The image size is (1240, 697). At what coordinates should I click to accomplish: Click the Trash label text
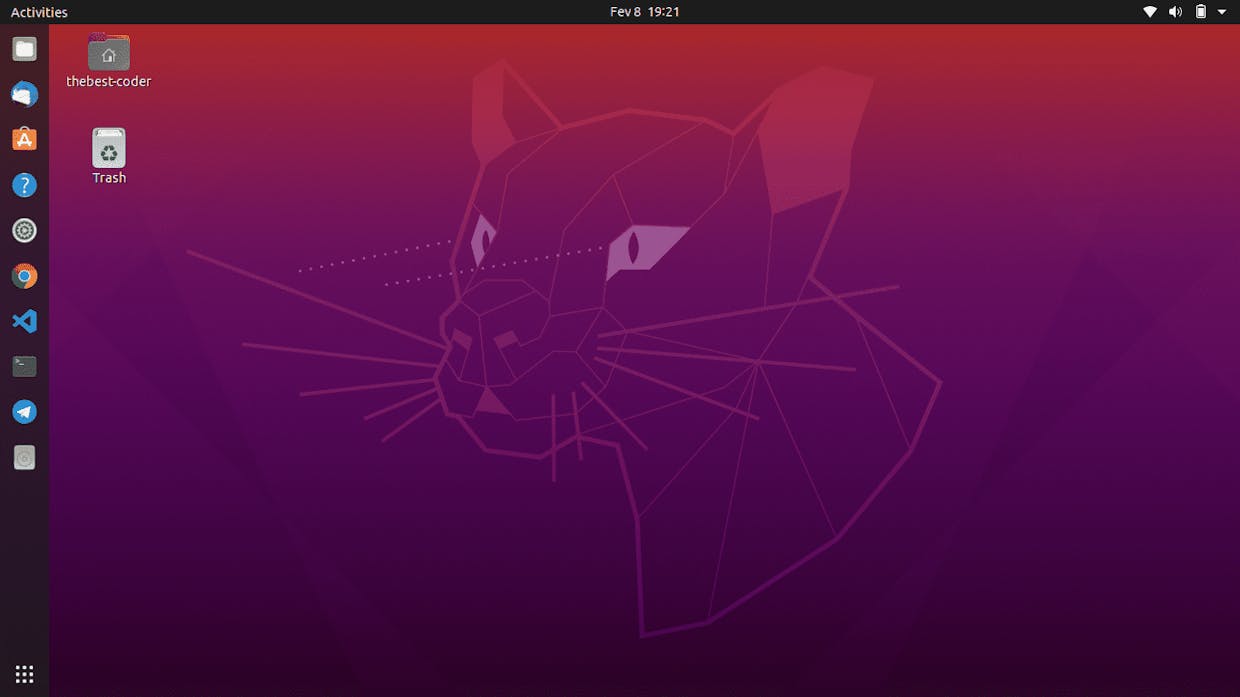point(109,178)
